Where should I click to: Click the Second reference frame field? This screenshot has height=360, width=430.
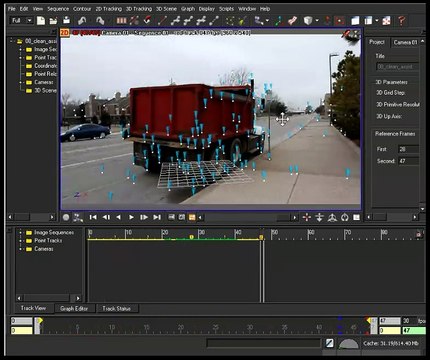(x=409, y=161)
